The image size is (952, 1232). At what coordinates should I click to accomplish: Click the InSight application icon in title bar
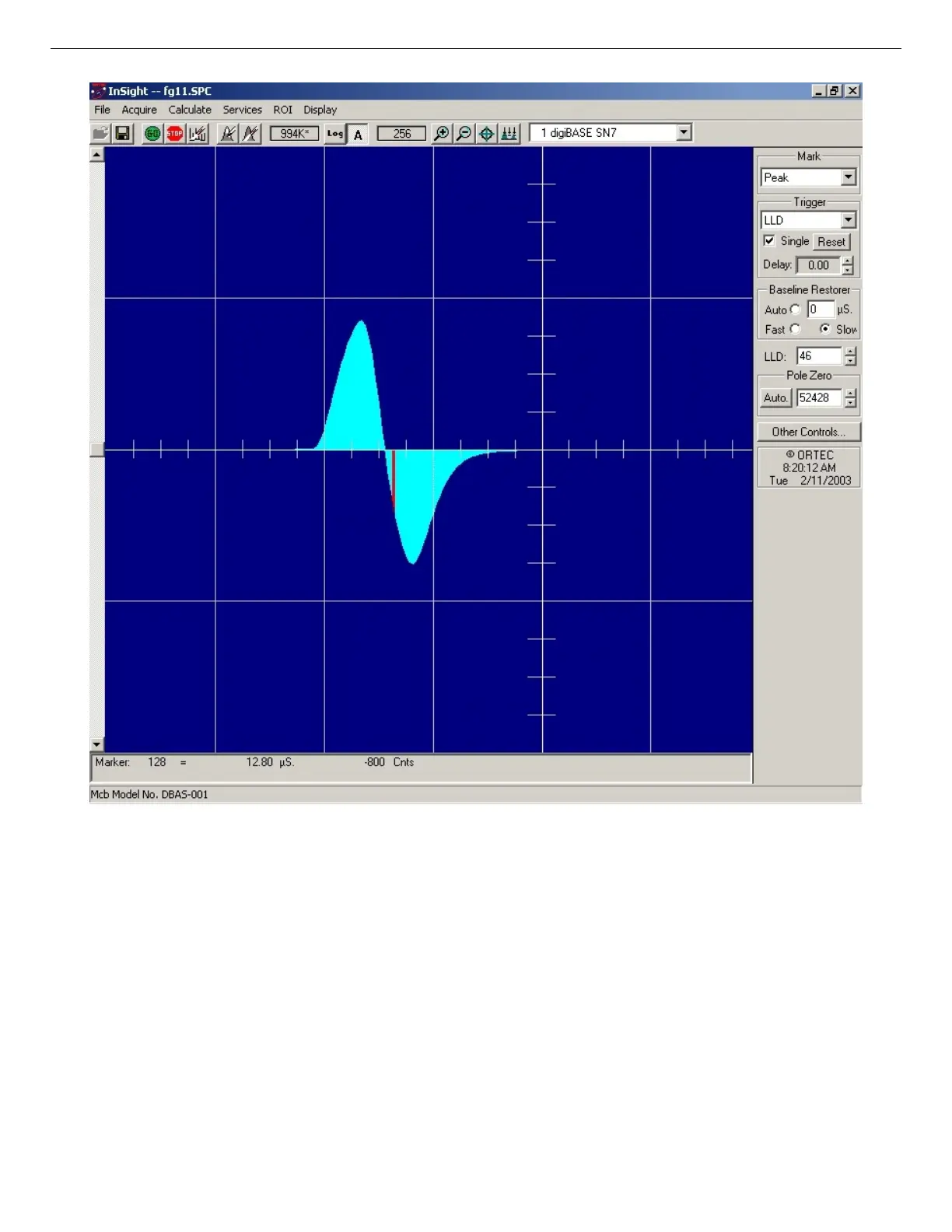tap(98, 91)
